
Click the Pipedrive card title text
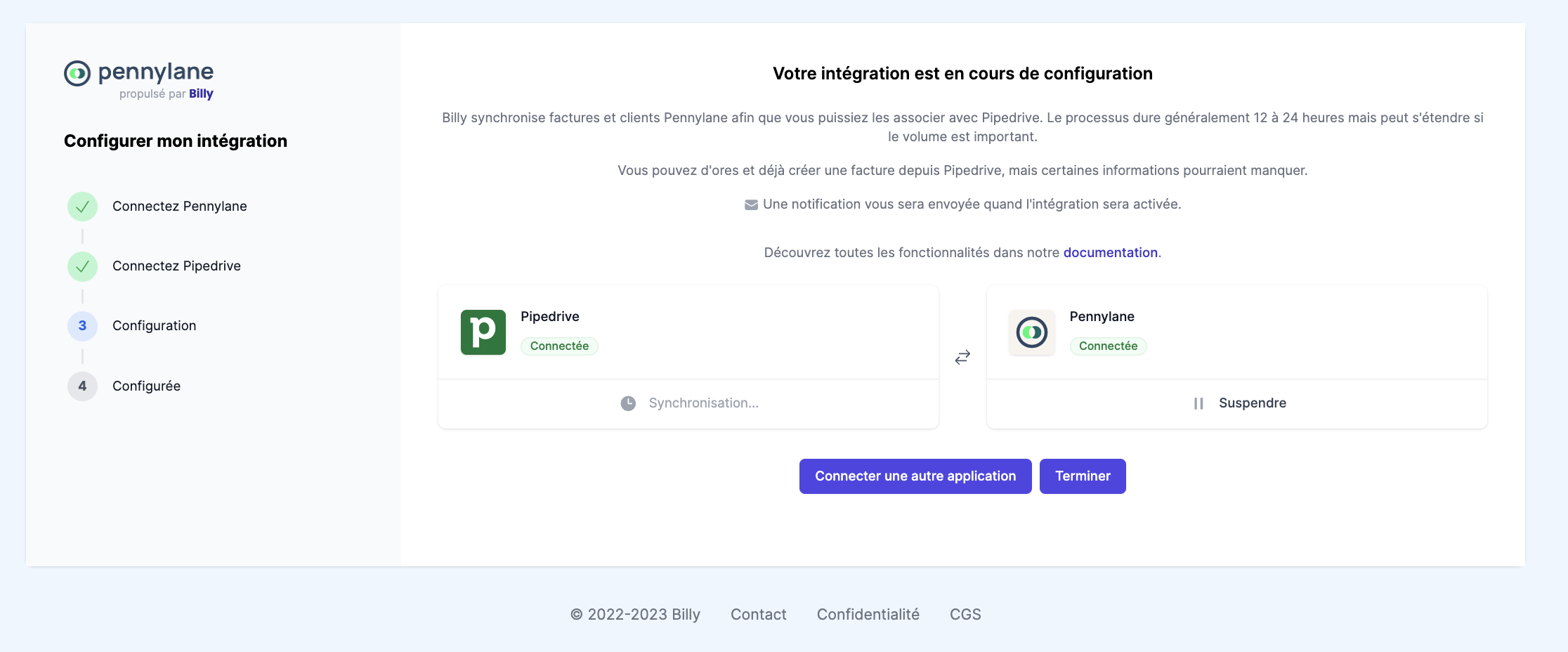tap(549, 316)
